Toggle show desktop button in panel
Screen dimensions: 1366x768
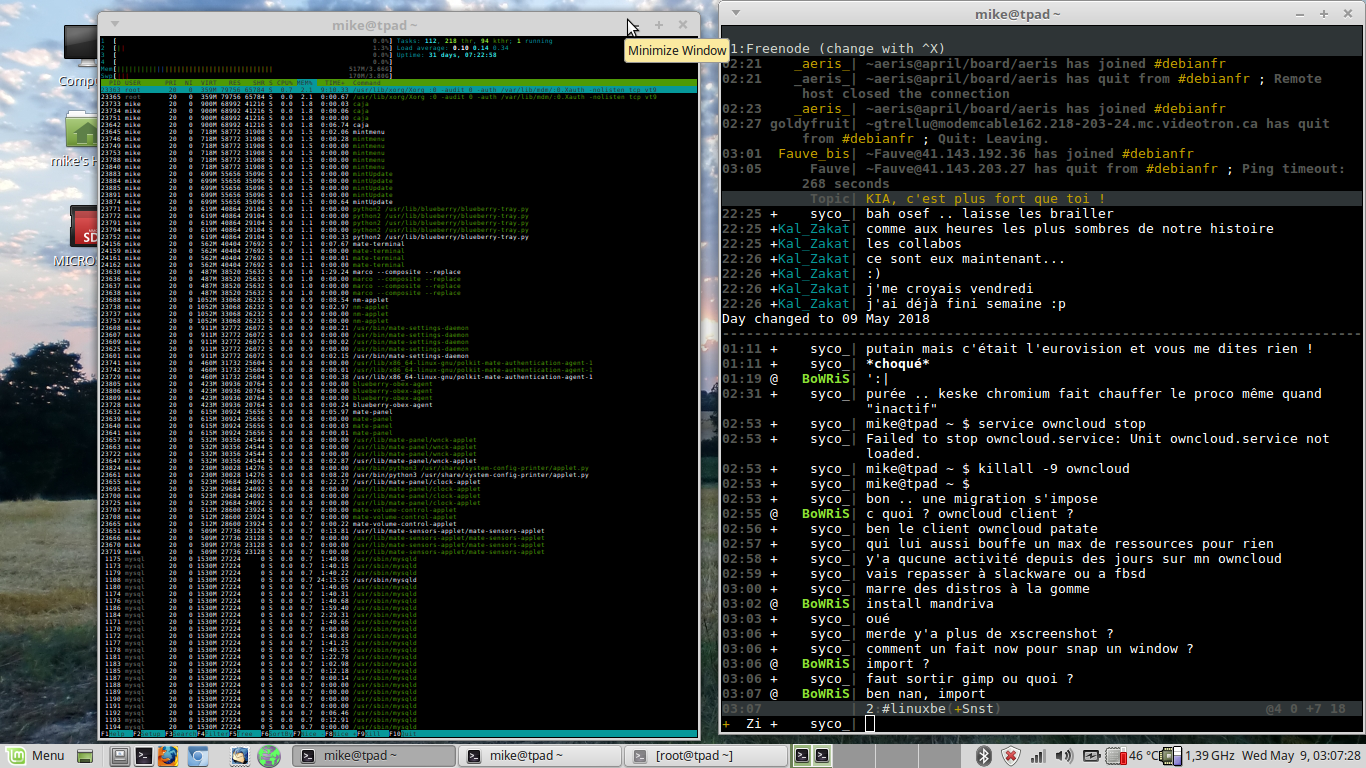coord(85,756)
